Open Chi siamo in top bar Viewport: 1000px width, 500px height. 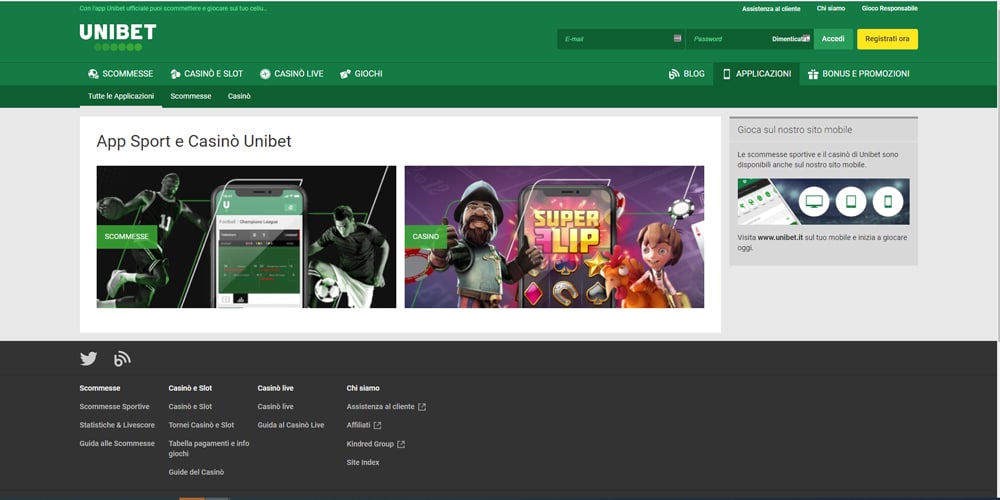click(x=831, y=9)
